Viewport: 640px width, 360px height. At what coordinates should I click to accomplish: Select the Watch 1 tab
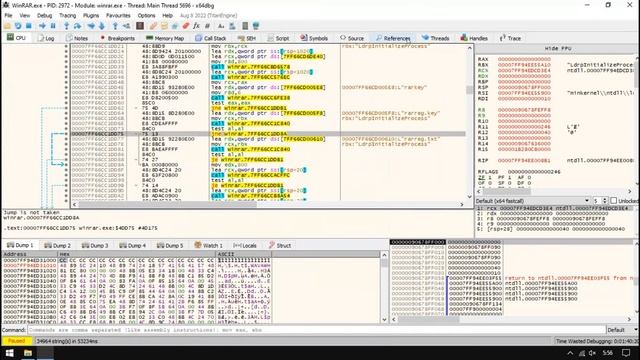[x=208, y=245]
